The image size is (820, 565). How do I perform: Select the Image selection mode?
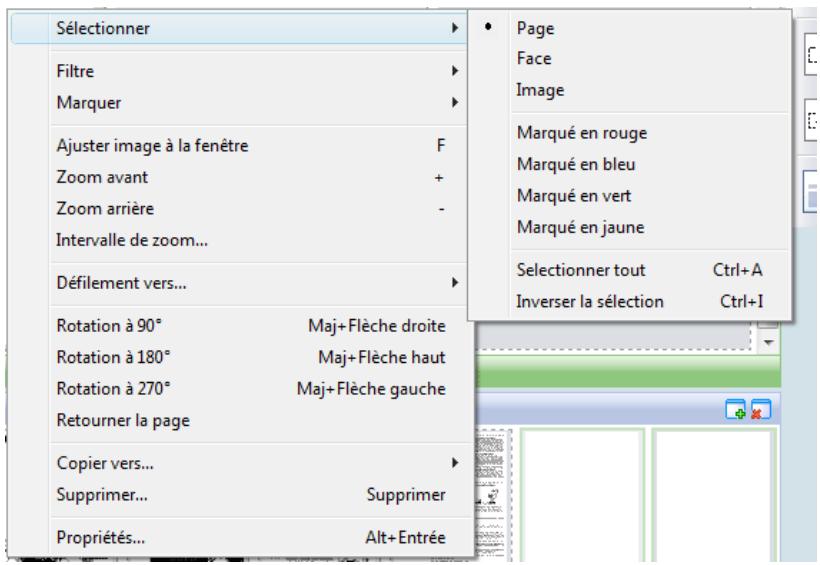click(630, 90)
